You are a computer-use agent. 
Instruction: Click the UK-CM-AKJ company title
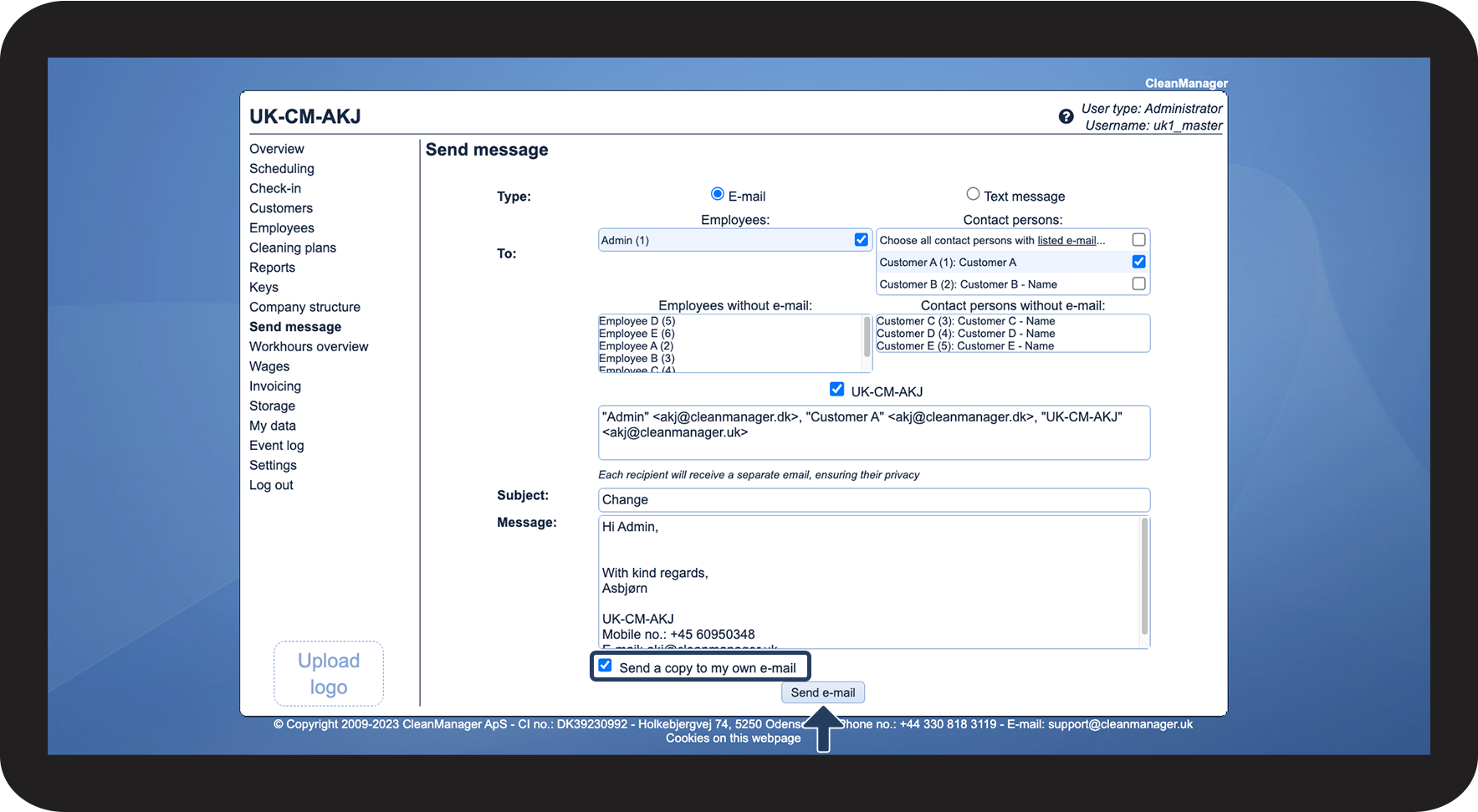point(305,117)
